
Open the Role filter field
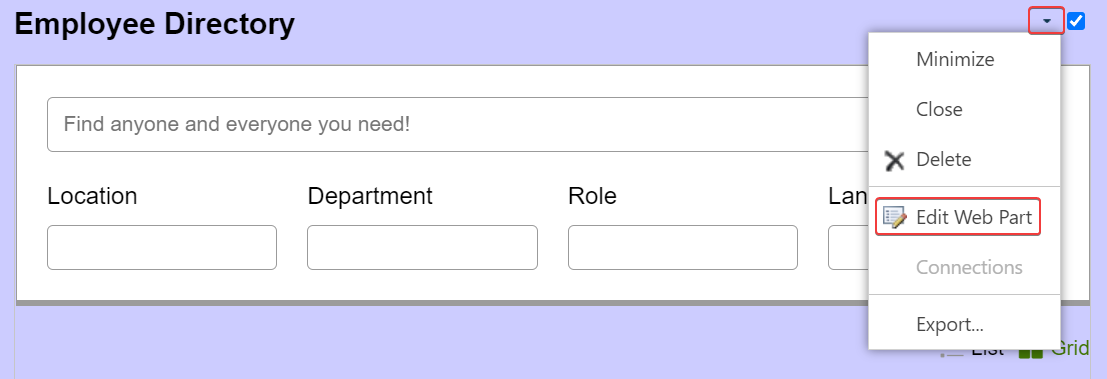683,248
